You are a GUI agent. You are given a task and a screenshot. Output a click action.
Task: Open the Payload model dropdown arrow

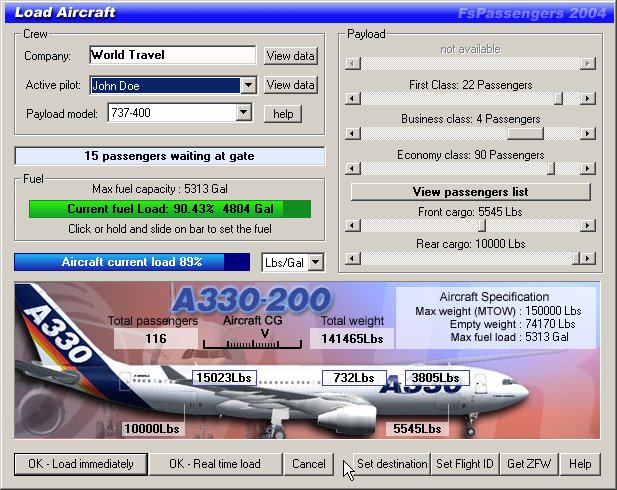[x=244, y=113]
